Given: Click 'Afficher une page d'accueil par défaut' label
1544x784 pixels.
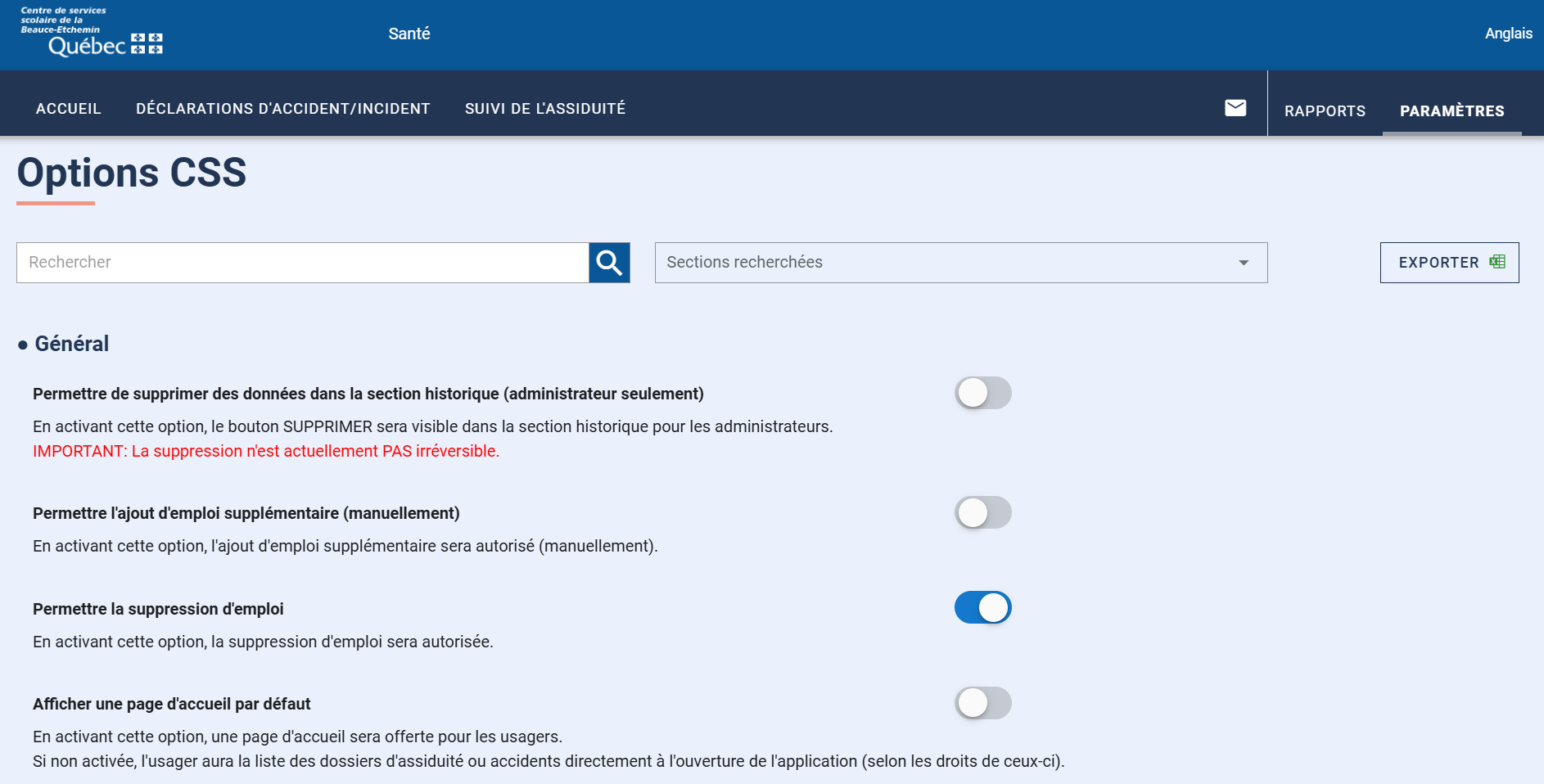Looking at the screenshot, I should coord(172,704).
